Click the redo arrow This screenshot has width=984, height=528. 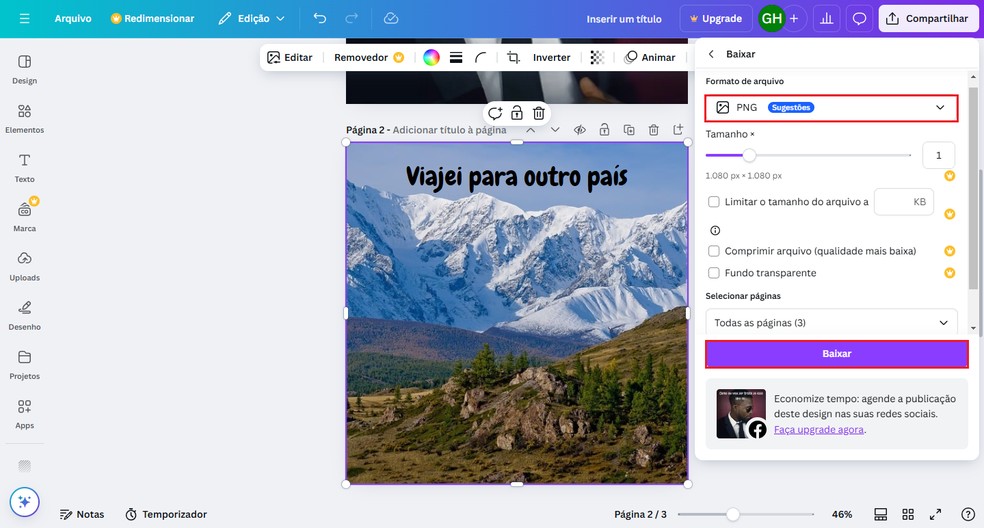pos(351,18)
